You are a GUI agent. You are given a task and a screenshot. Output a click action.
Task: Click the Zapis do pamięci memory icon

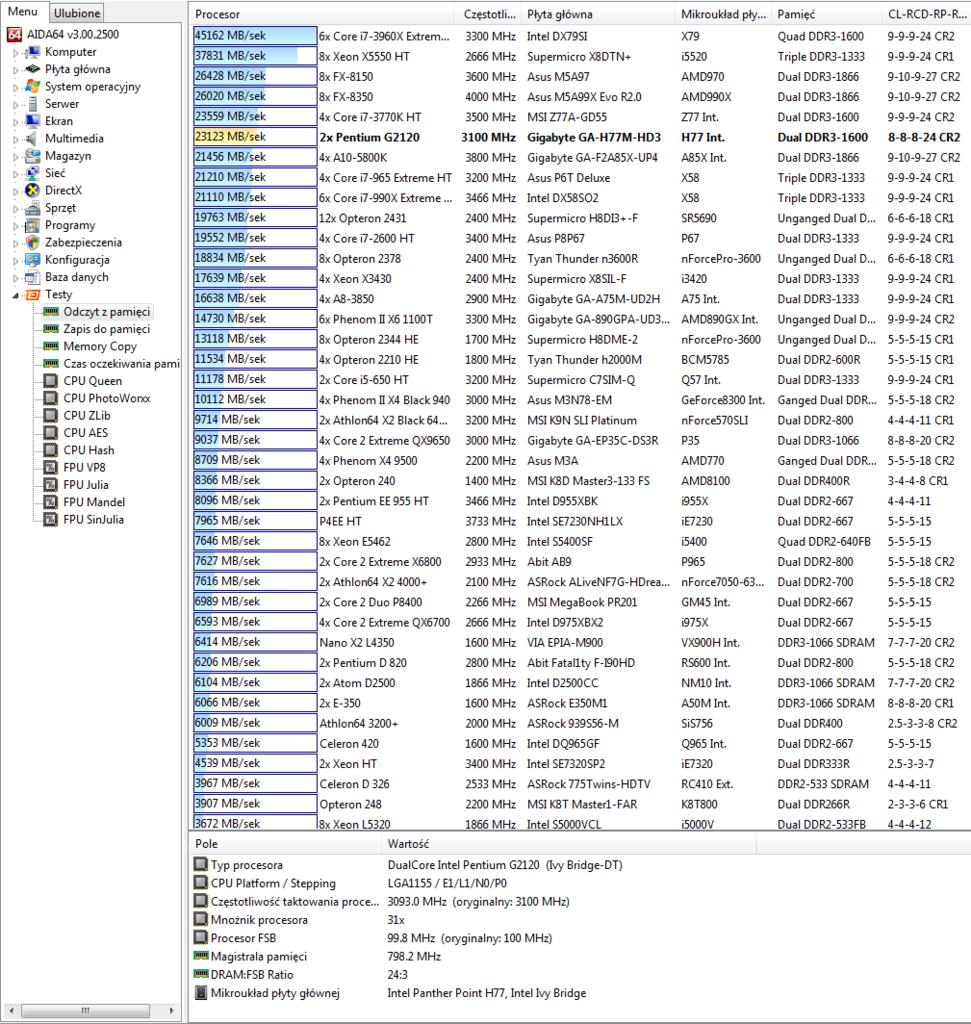[x=51, y=329]
